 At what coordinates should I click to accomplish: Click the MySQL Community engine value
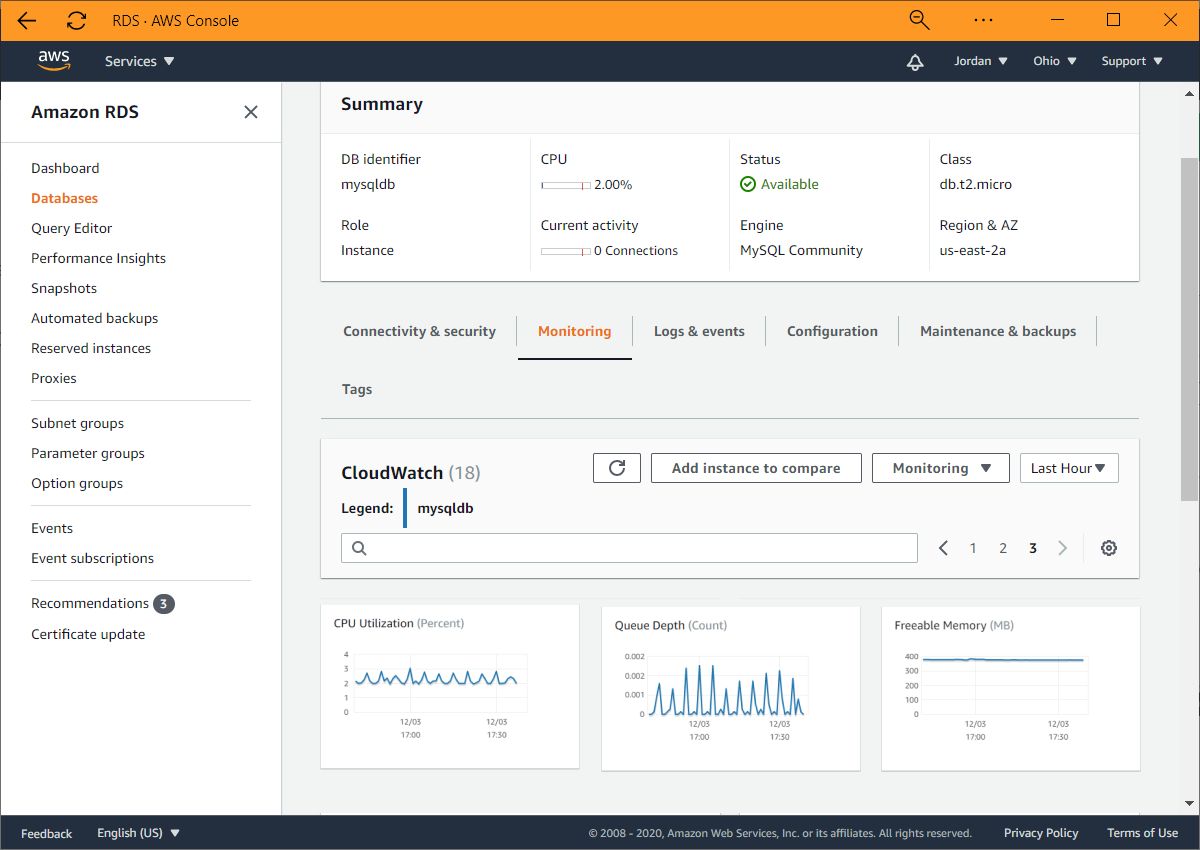(x=801, y=250)
